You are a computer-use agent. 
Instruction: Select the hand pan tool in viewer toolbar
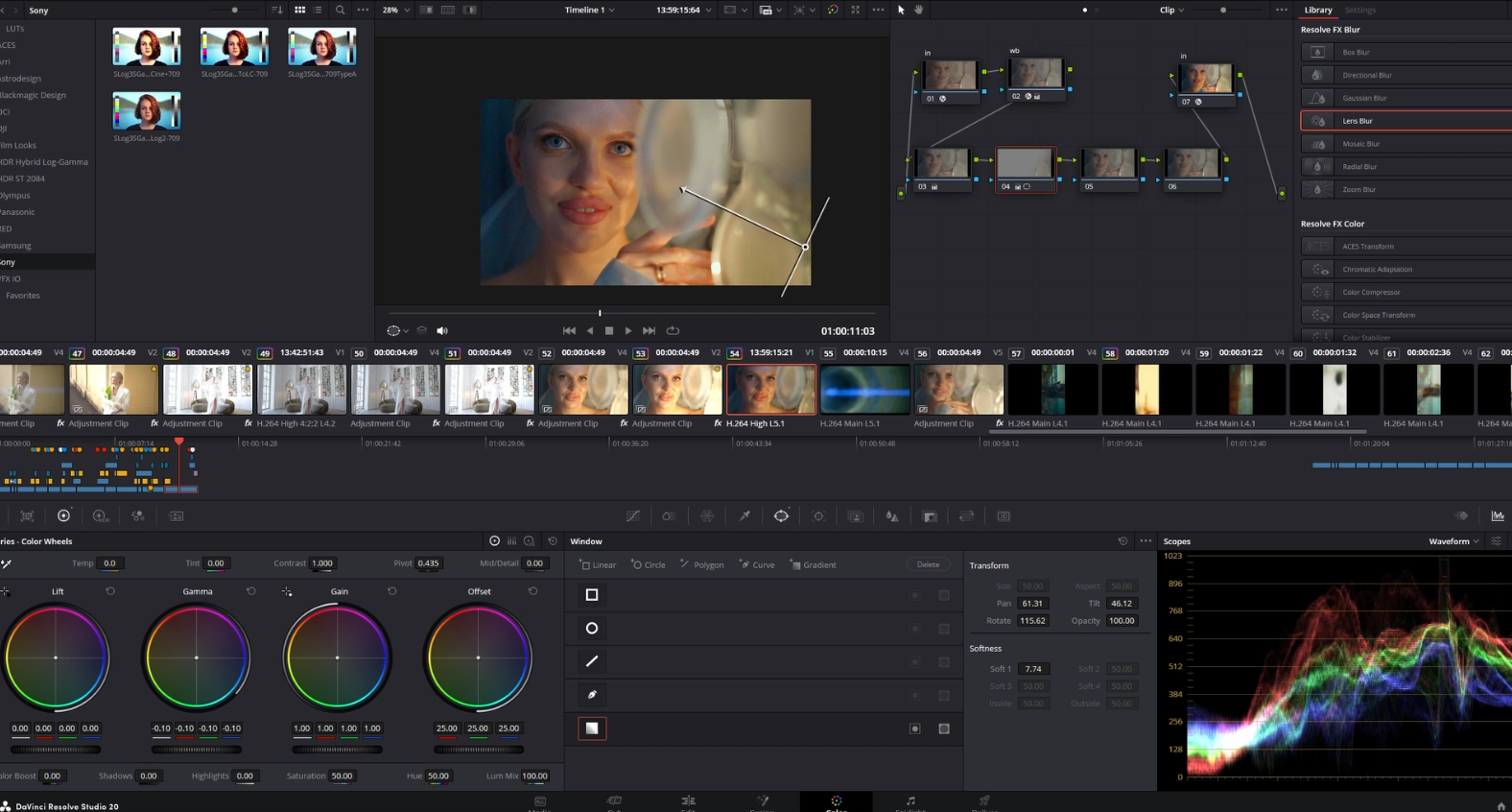coord(918,10)
